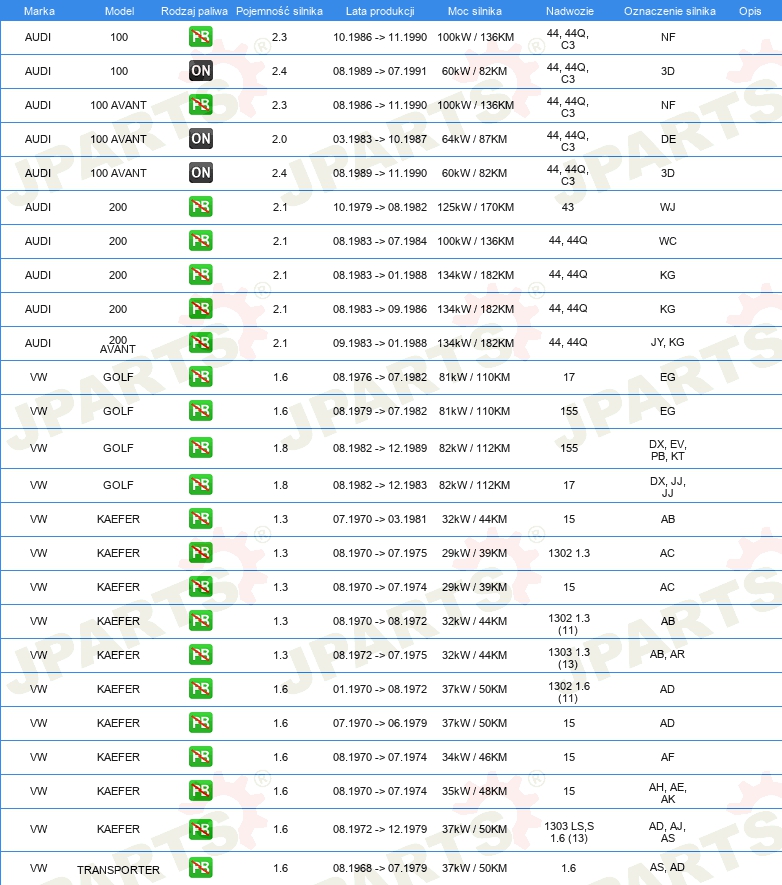
Task: Click the Lata produkcji column header
Action: coord(380,11)
